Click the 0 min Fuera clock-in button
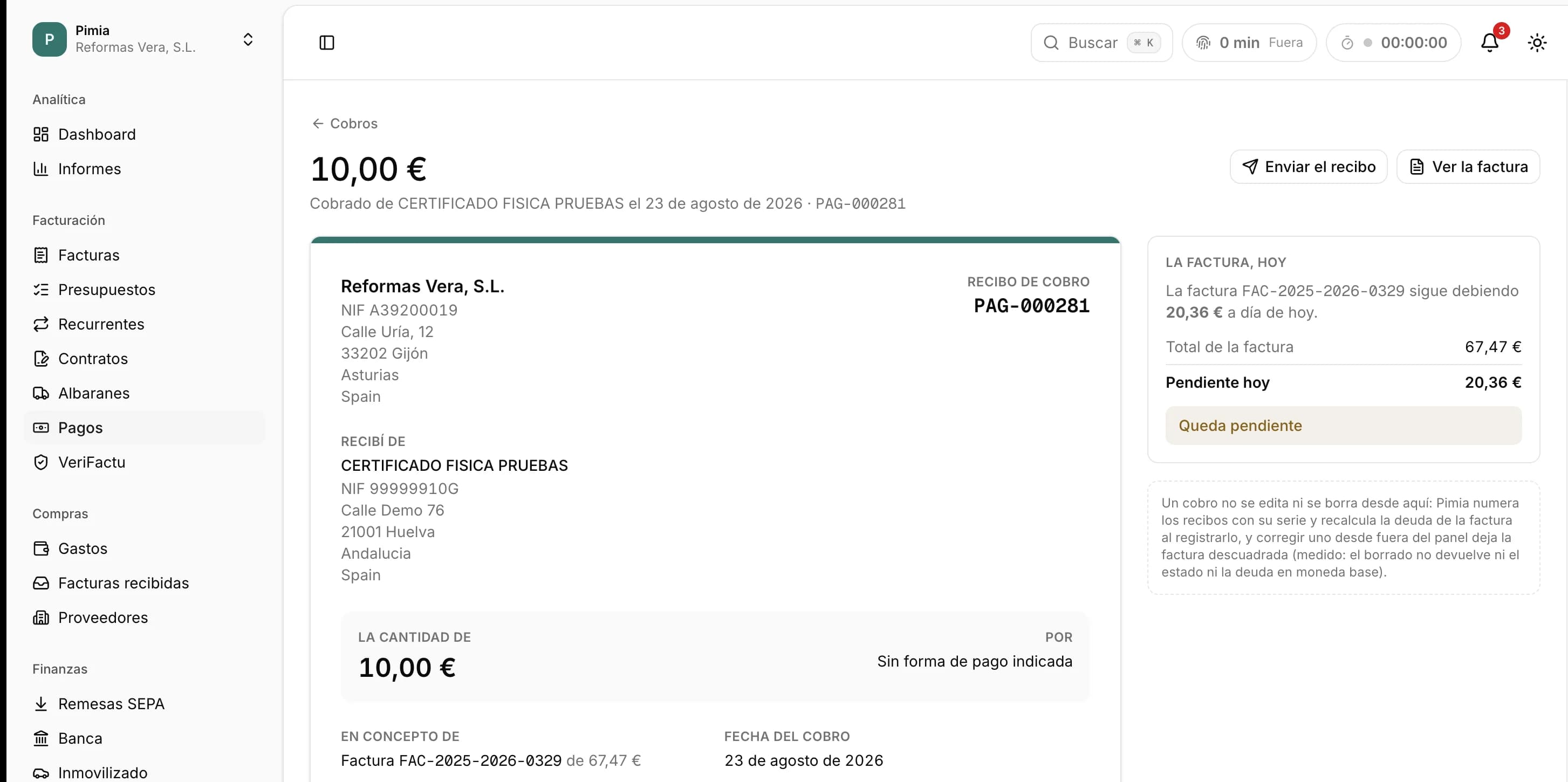This screenshot has height=782, width=1568. point(1249,43)
